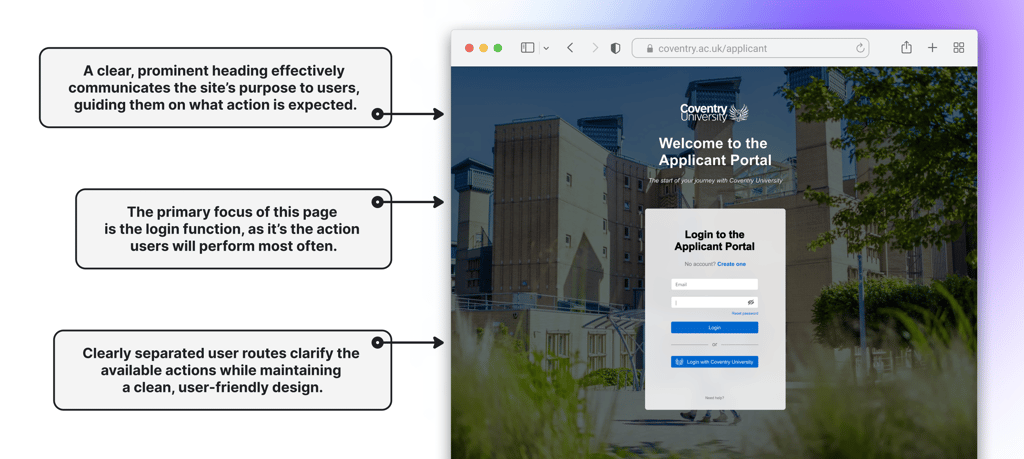
Task: Click the Login to the Applicant Portal heading
Action: (714, 240)
